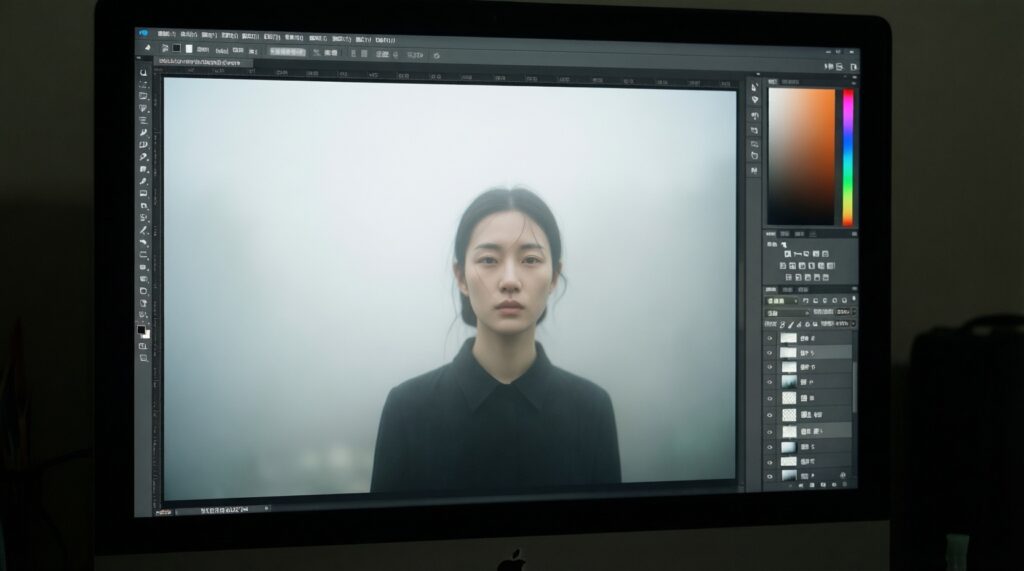The height and width of the screenshot is (571, 1024).
Task: Click the foreground/background color swatch in toolbar
Action: click(x=142, y=330)
